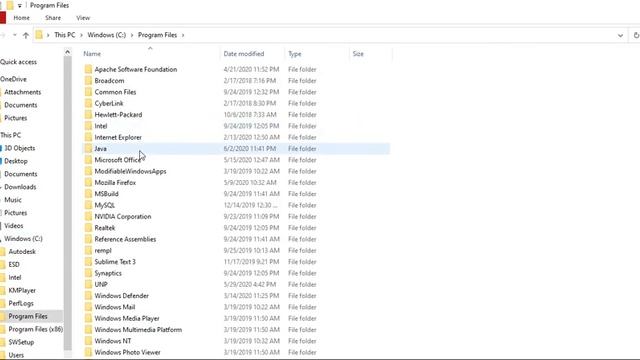Select the Broadcom folder icon
Image resolution: width=640 pixels, height=360 pixels.
tap(88, 80)
